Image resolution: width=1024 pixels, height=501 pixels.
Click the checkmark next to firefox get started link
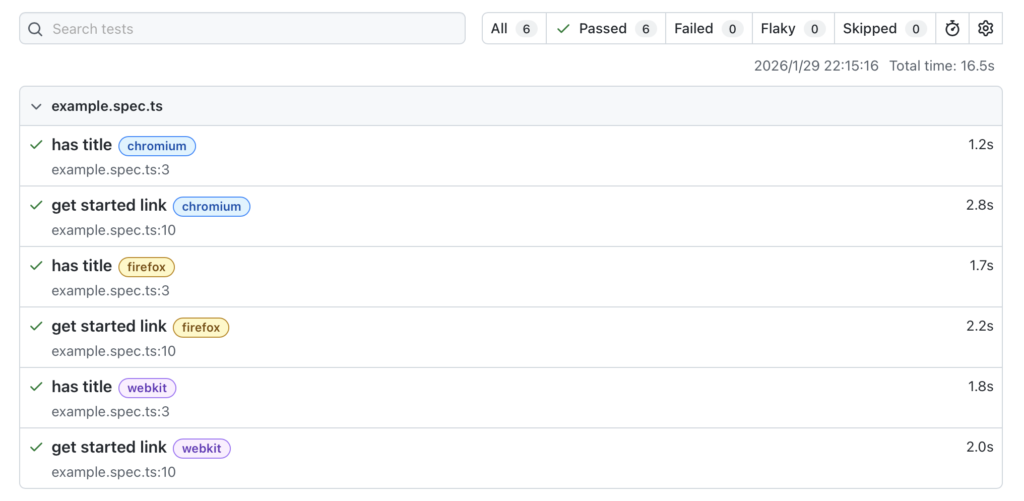[x=37, y=326]
